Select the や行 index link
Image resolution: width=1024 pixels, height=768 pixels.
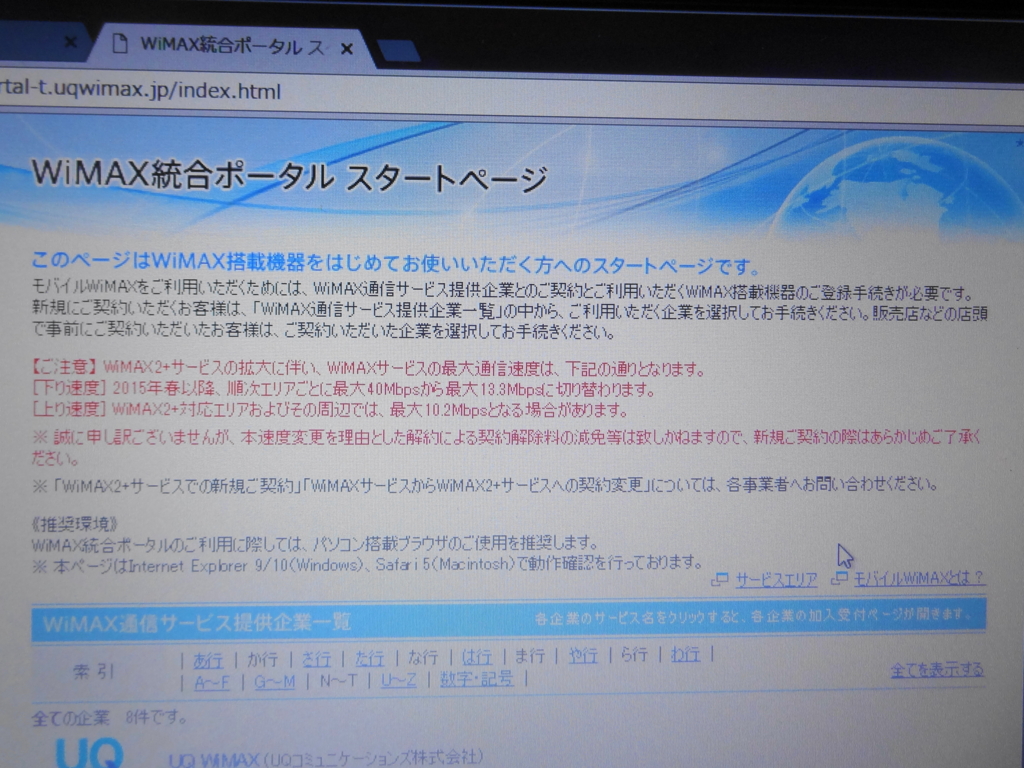pos(583,655)
